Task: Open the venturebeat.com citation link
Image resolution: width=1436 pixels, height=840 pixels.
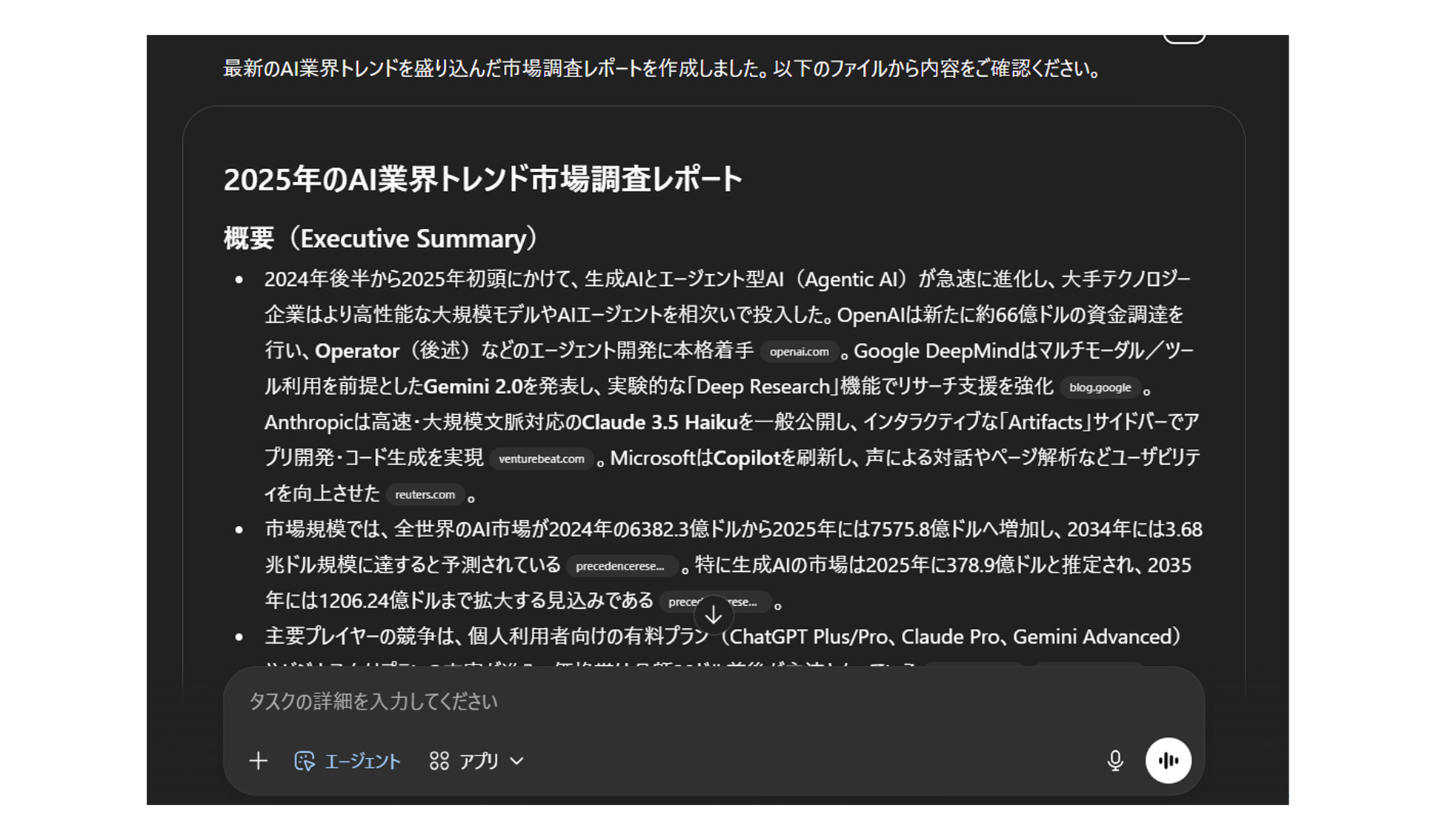Action: coord(541,459)
